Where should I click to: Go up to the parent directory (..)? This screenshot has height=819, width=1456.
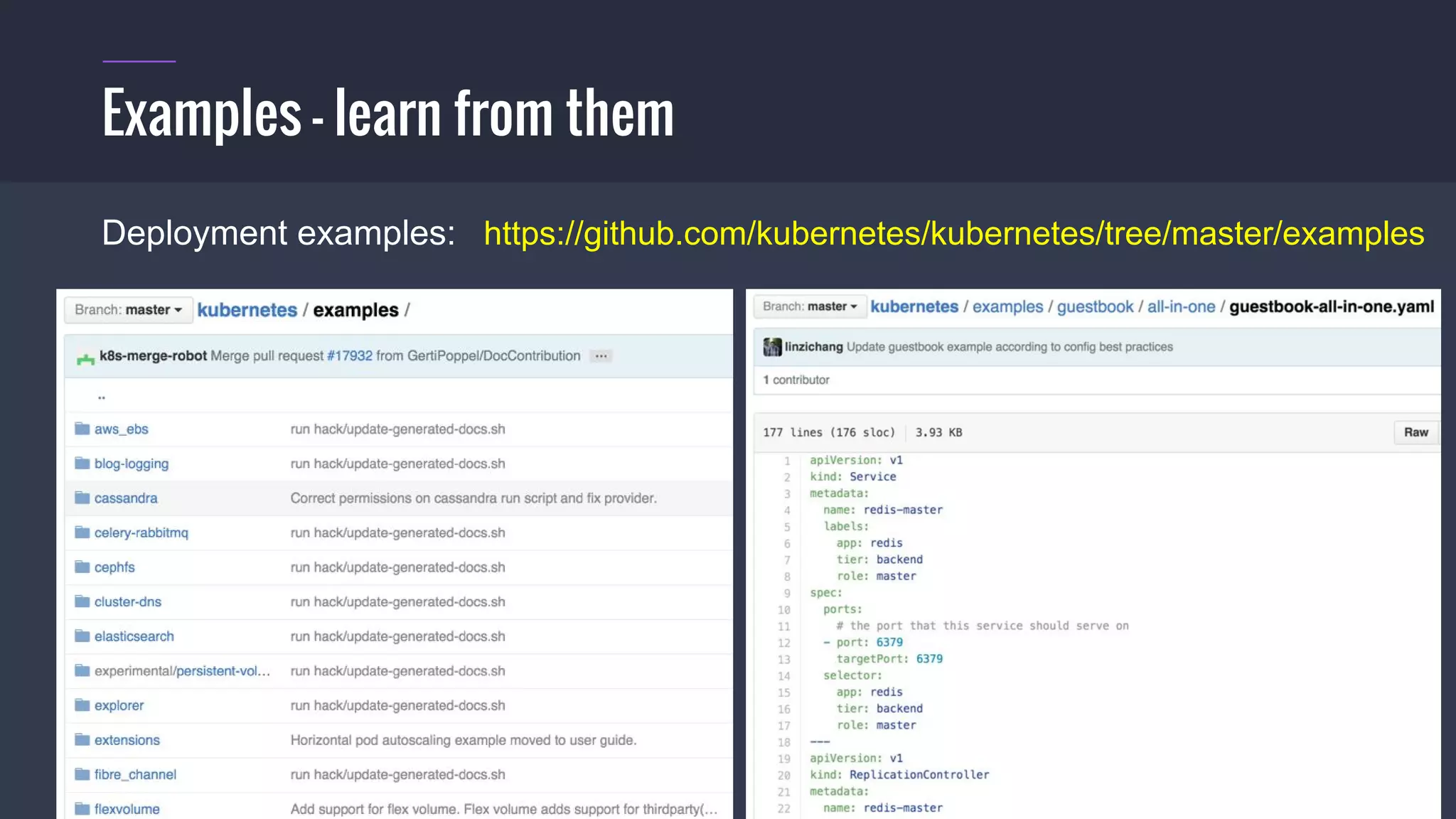102,397
